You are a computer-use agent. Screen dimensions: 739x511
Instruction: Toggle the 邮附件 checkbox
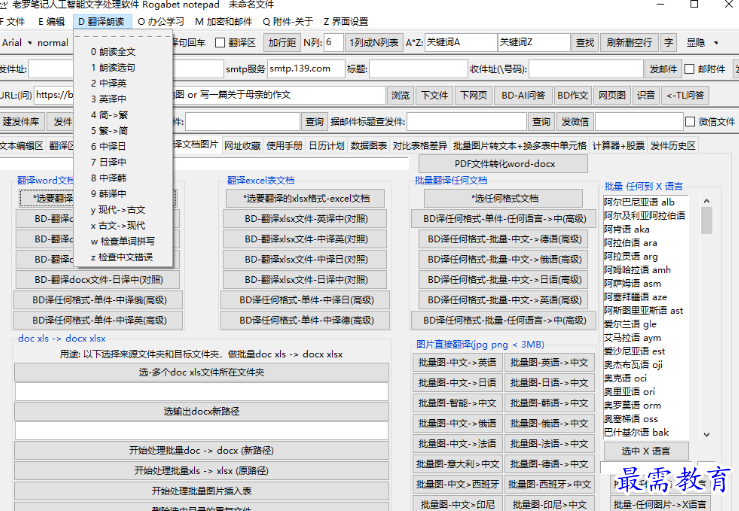coord(690,69)
